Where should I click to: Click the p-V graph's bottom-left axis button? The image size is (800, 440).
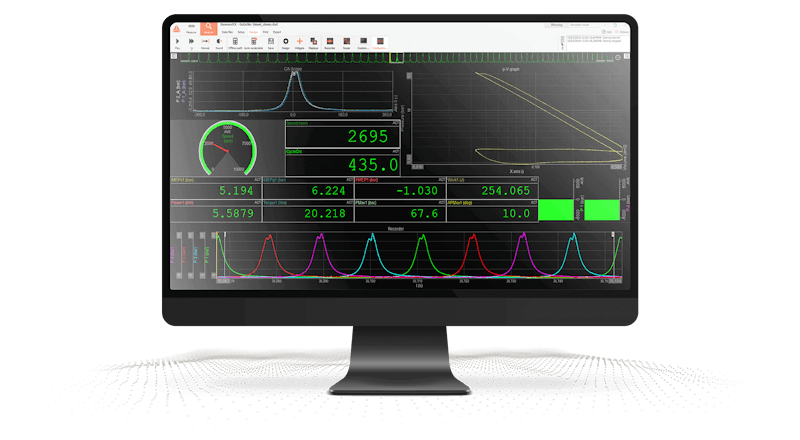coord(409,160)
